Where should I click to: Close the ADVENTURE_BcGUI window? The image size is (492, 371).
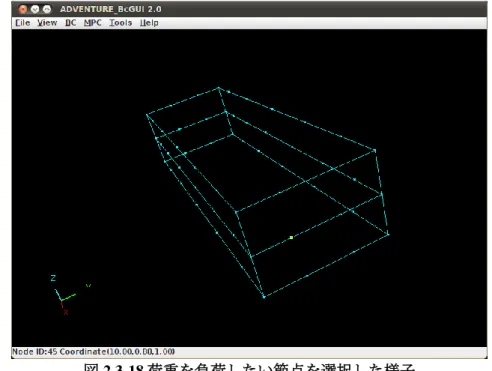23,9
